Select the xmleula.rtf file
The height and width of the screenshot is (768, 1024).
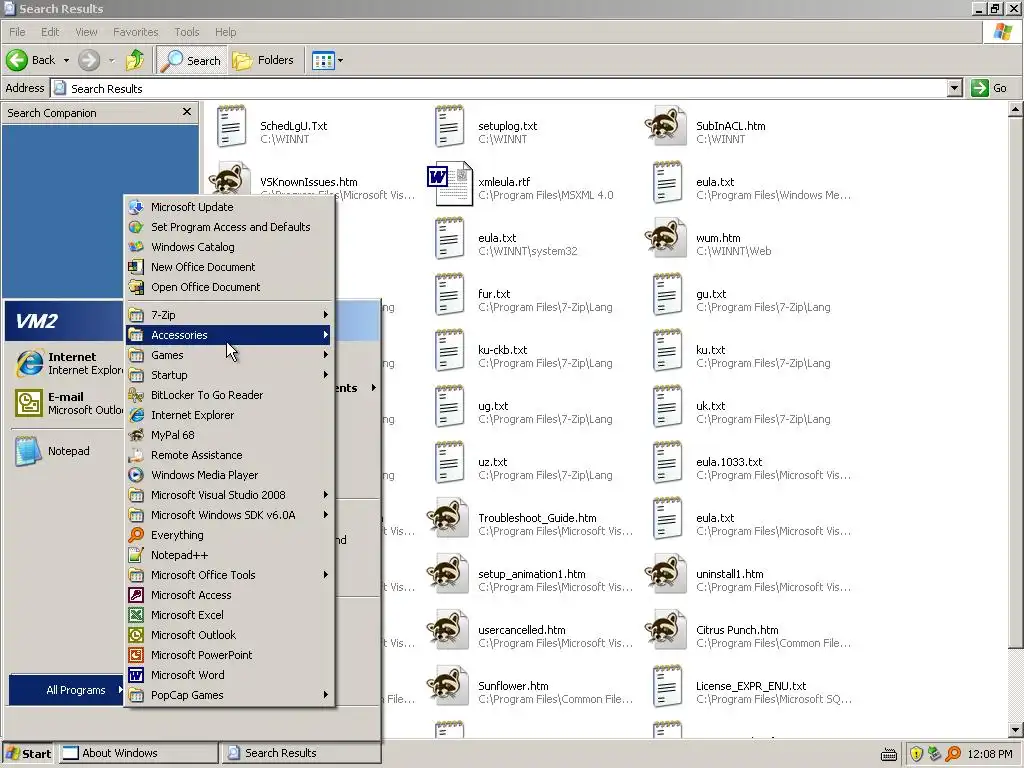click(520, 184)
